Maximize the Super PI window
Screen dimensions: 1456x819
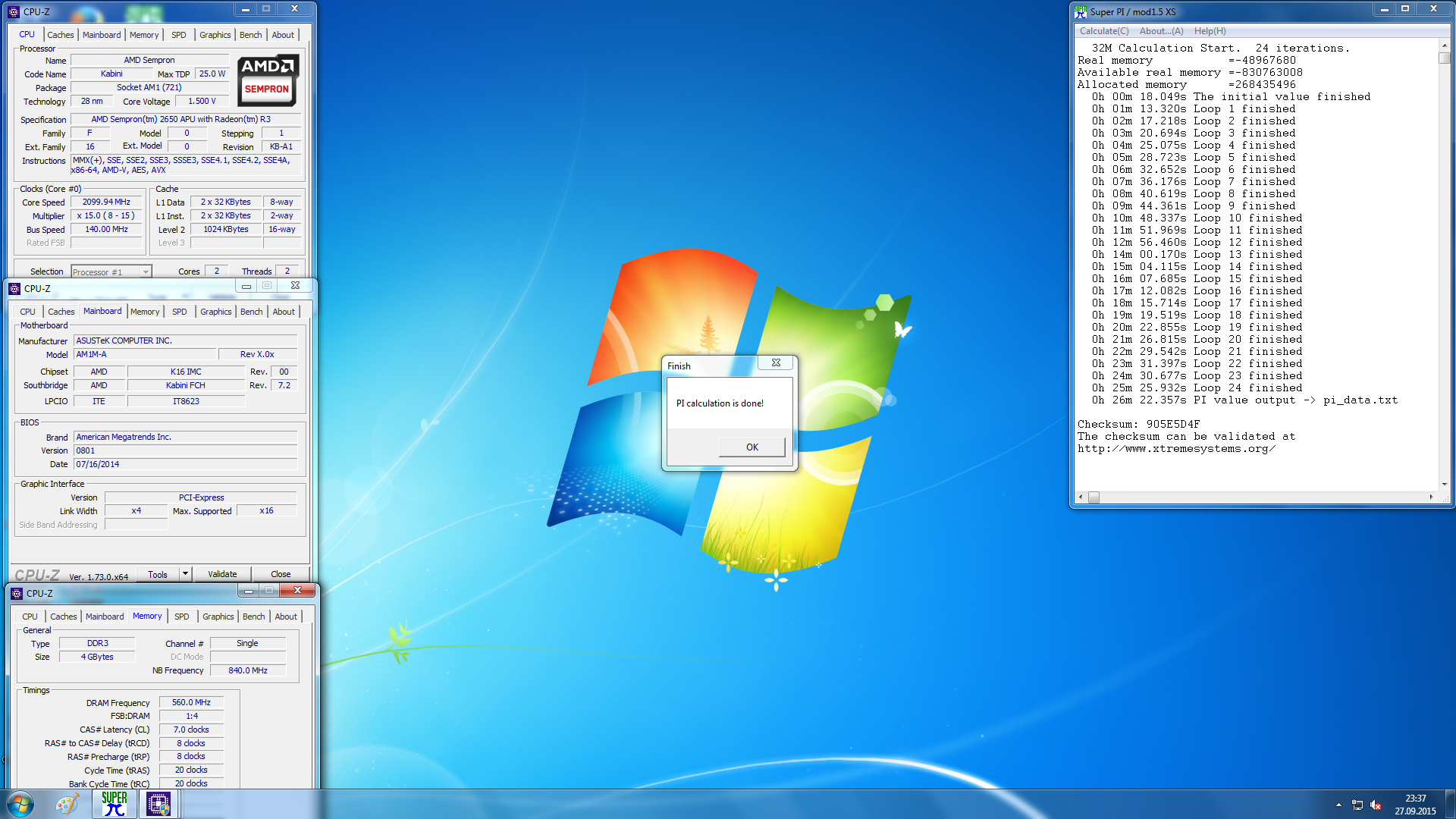pos(1404,9)
